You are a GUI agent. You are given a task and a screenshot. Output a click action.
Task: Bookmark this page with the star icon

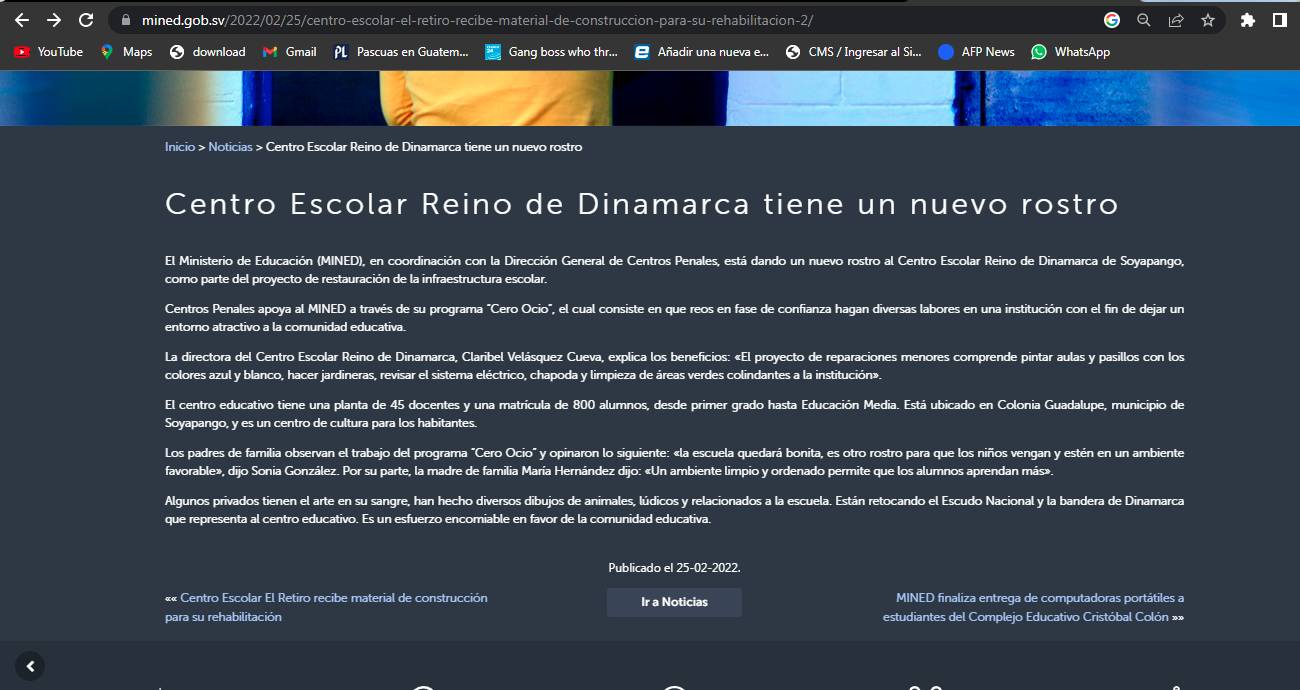tap(1208, 20)
